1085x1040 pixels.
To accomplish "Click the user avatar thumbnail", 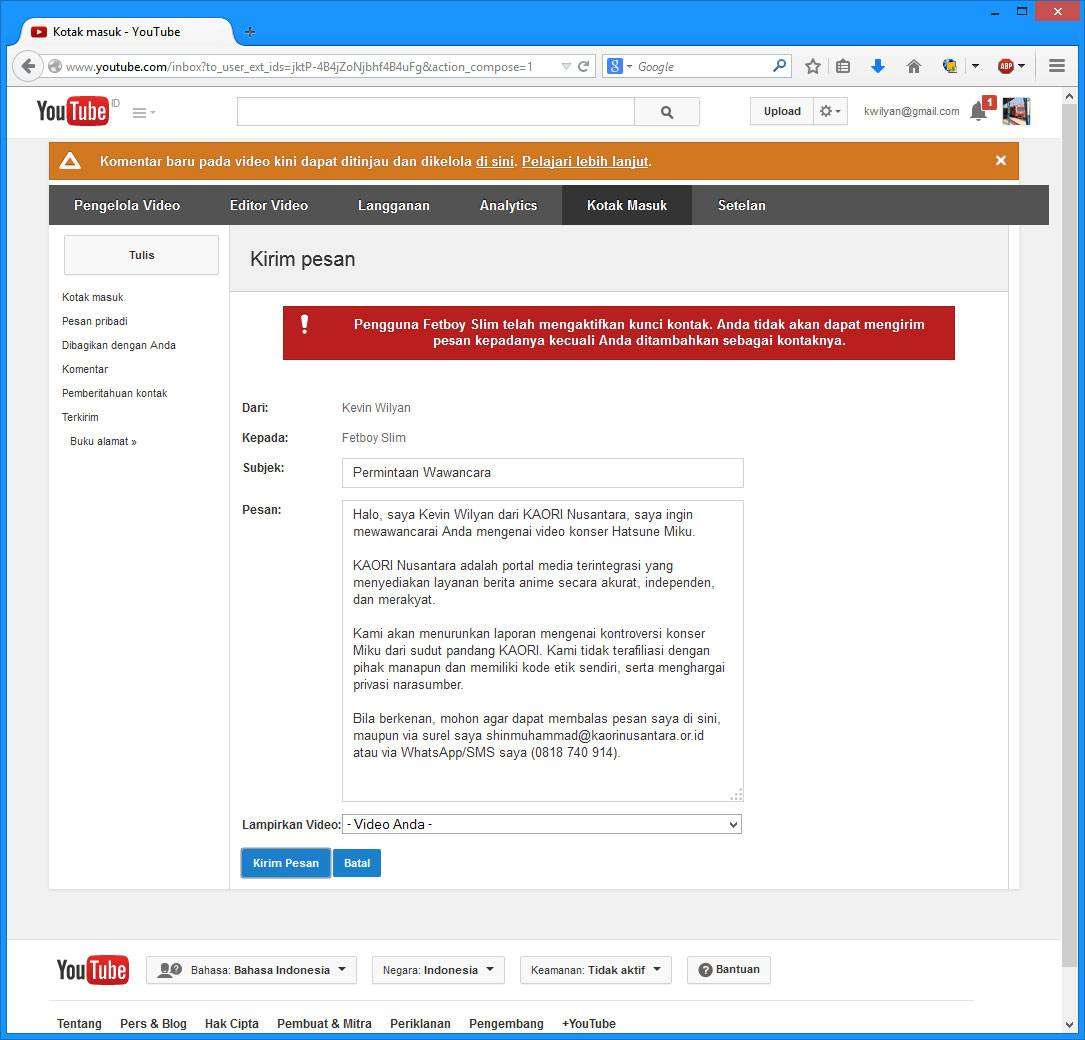I will [1016, 111].
